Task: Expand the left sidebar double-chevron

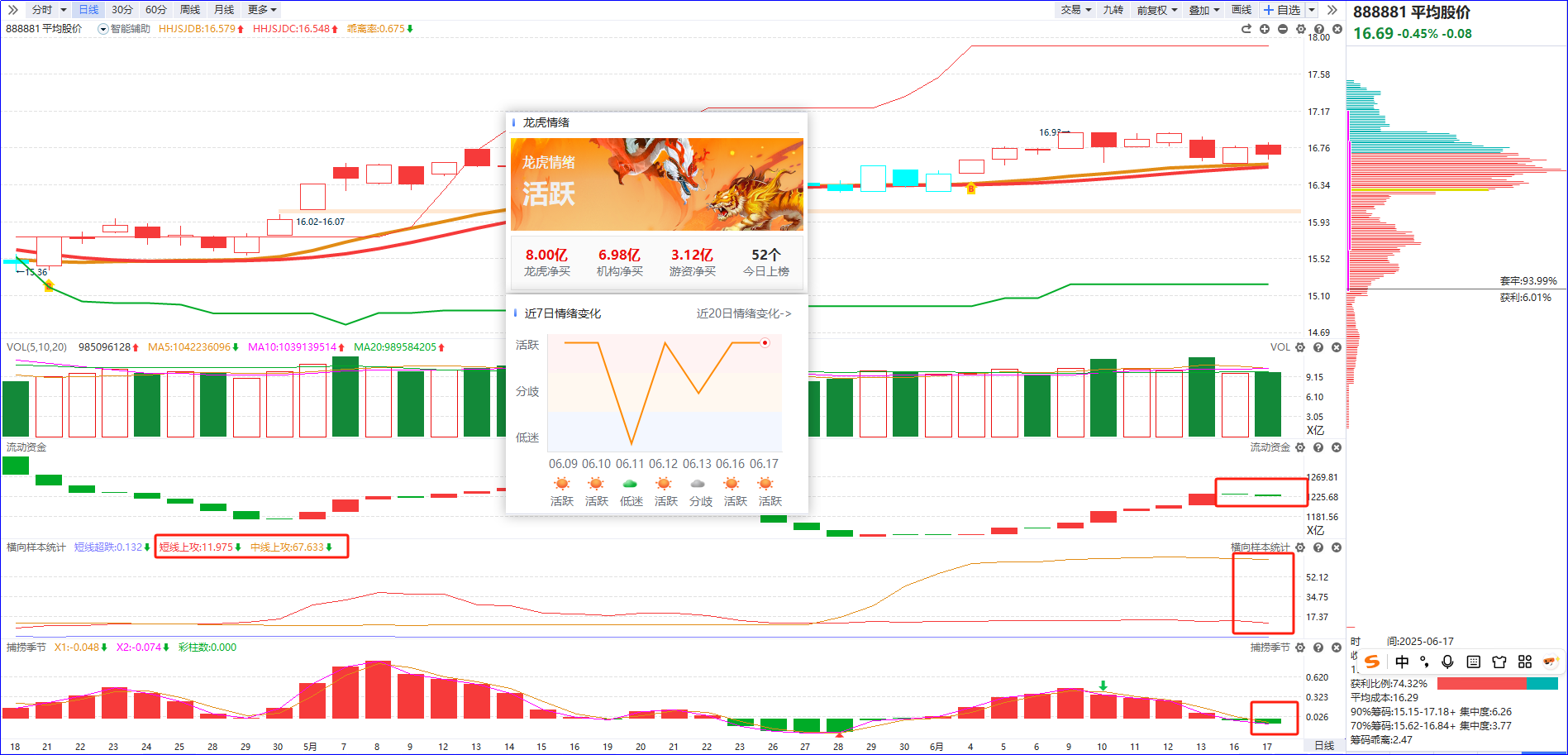Action: [13, 10]
